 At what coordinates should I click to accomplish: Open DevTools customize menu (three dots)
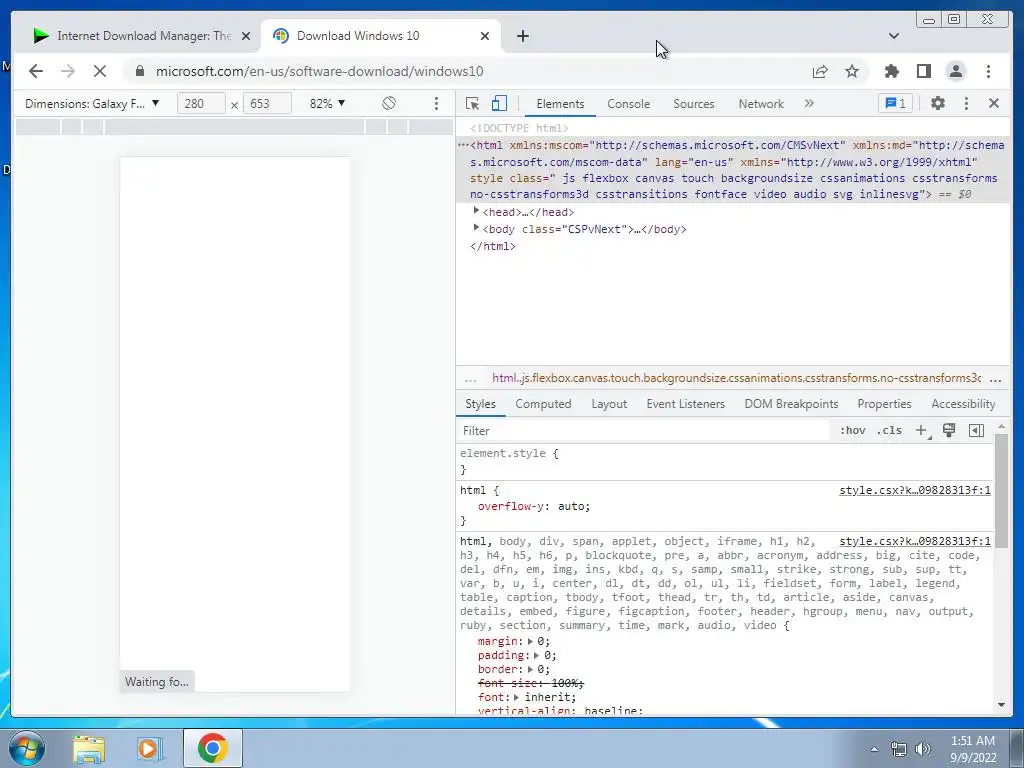tap(966, 103)
